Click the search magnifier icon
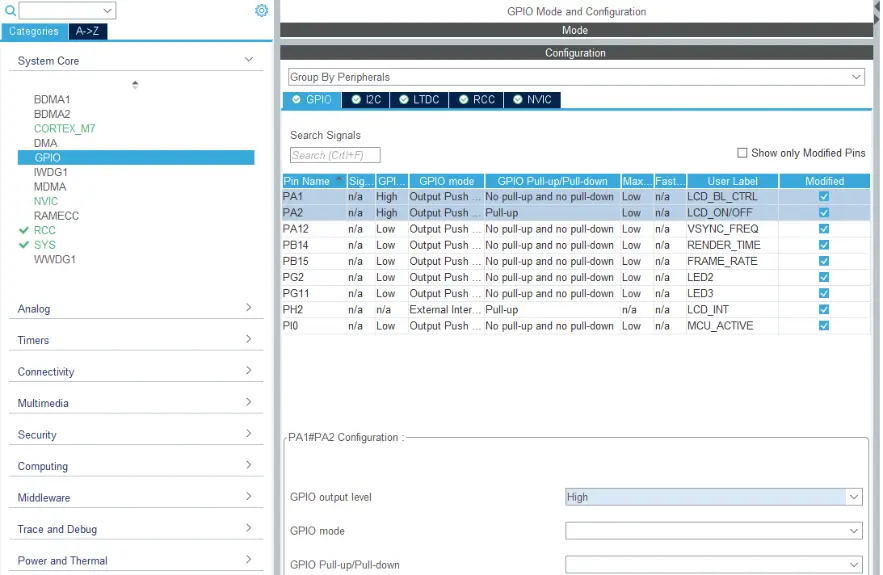The height and width of the screenshot is (575, 883). (10, 11)
